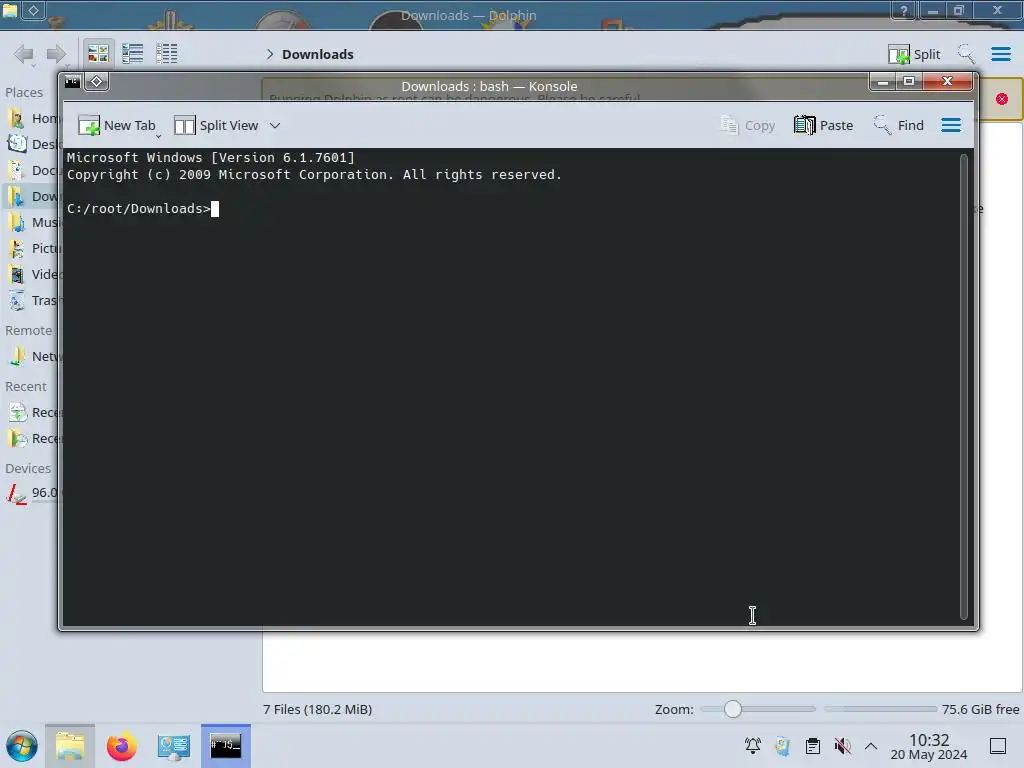Open Find in Konsole toolbar
Screen dimensions: 1024x768
(899, 125)
